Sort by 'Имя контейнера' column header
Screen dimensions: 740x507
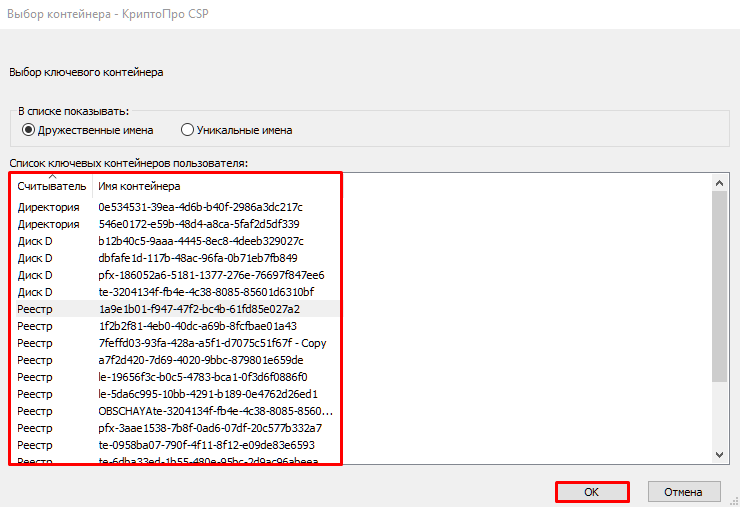pyautogui.click(x=139, y=186)
